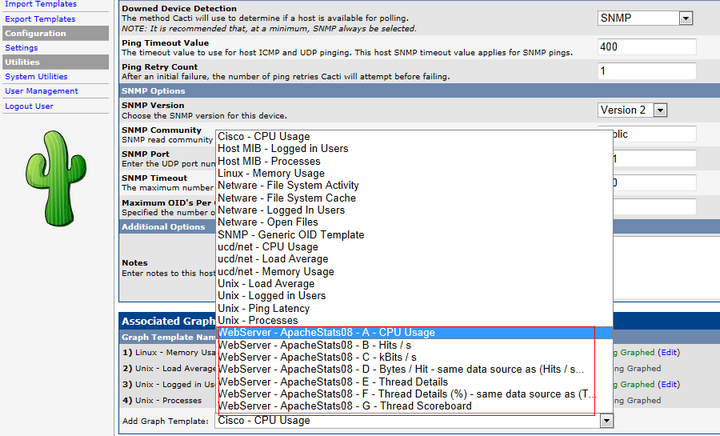Click Logout User link
The image size is (720, 436).
29,106
